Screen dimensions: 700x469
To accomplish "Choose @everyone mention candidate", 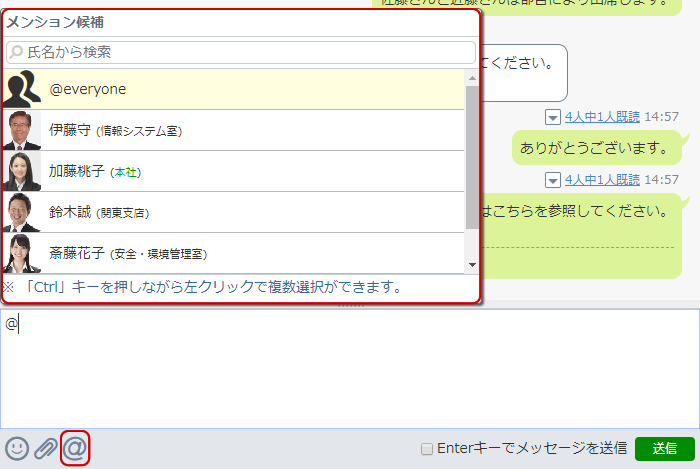I will click(x=233, y=89).
